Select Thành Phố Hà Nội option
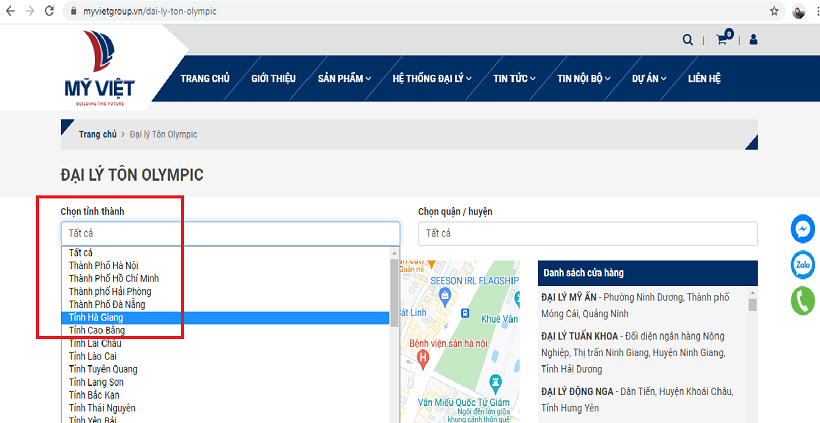 (x=226, y=266)
